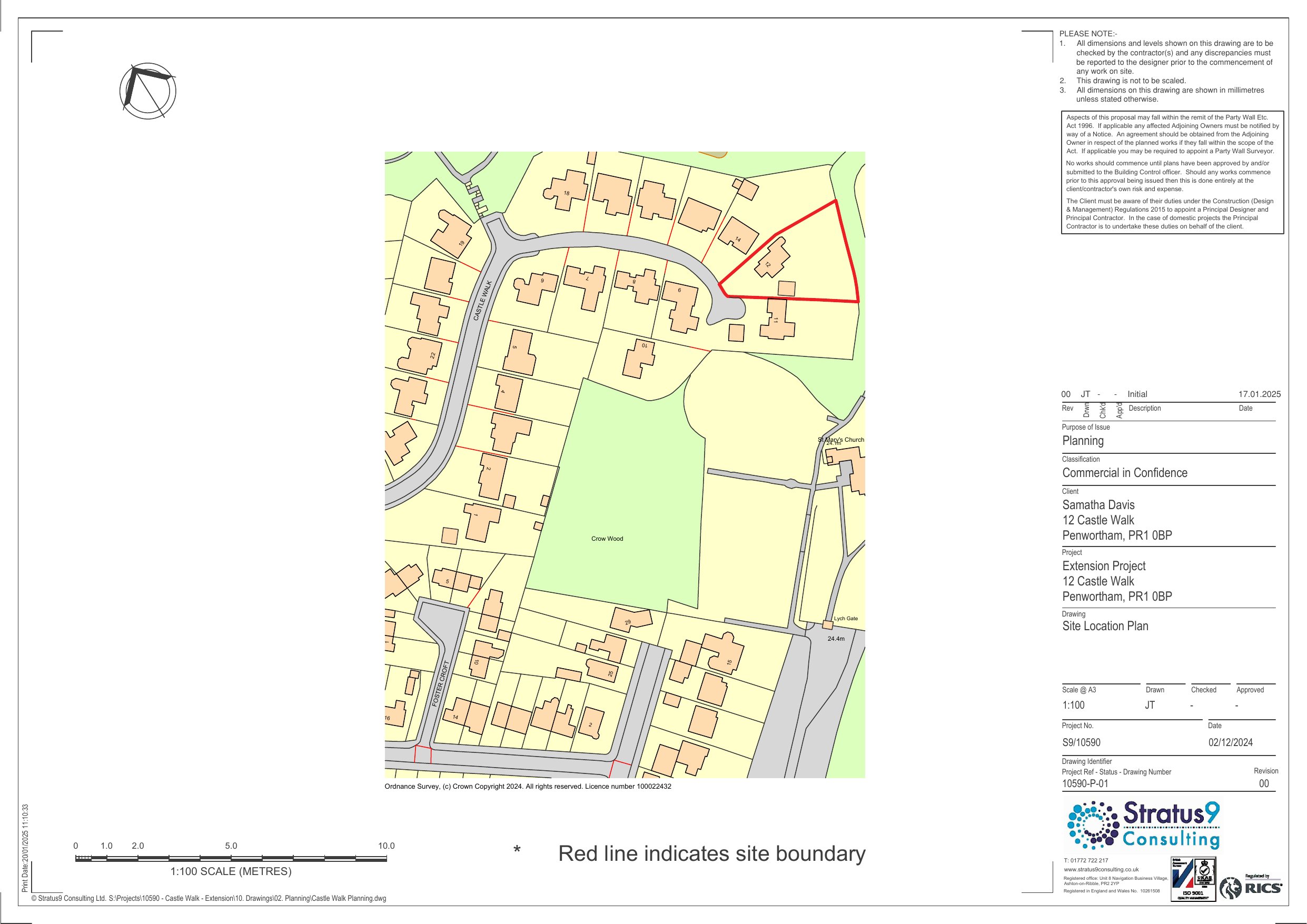1307x924 pixels.
Task: Click the asterisk beside red line note
Action: point(516,851)
